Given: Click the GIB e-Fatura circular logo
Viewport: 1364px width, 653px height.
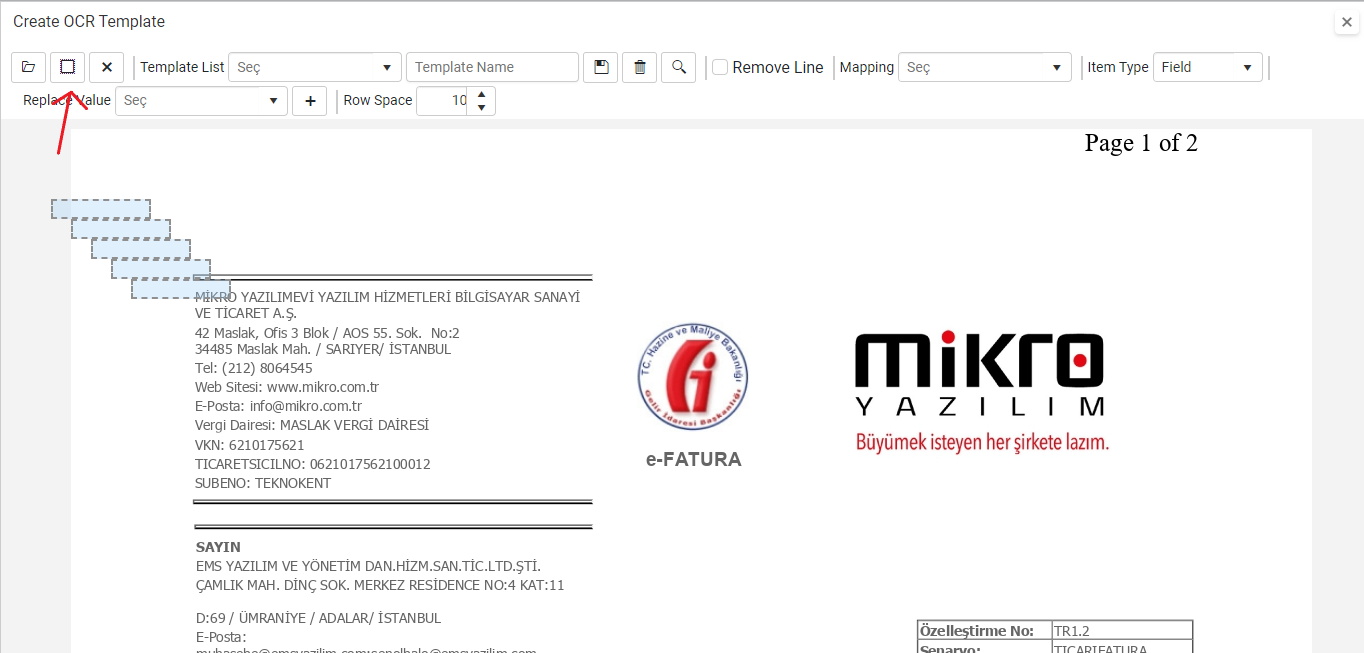Looking at the screenshot, I should click(x=693, y=377).
